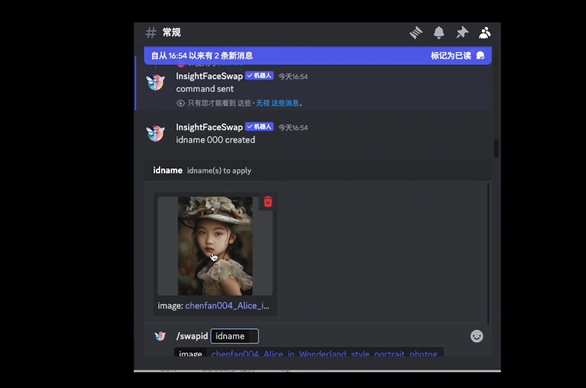Open the chenfan004_Alice_i... image filename link

point(227,306)
